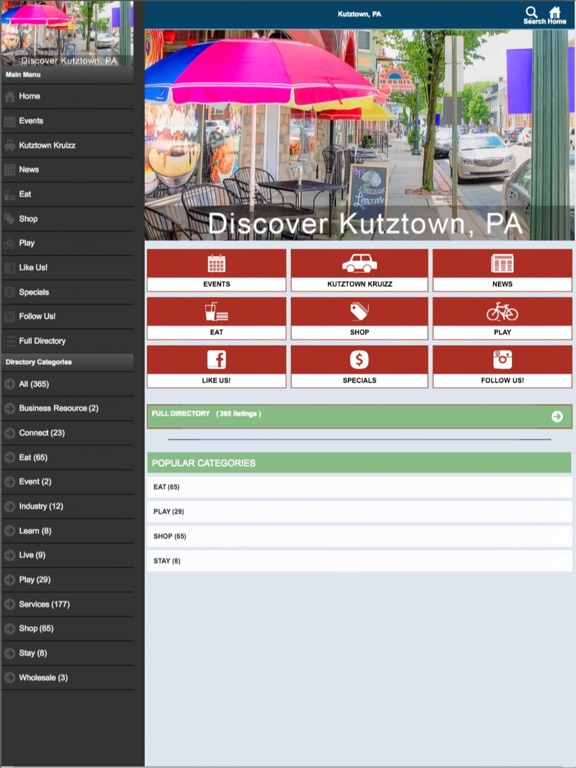
Task: Open the Specials dollar-sign tile
Action: point(360,367)
